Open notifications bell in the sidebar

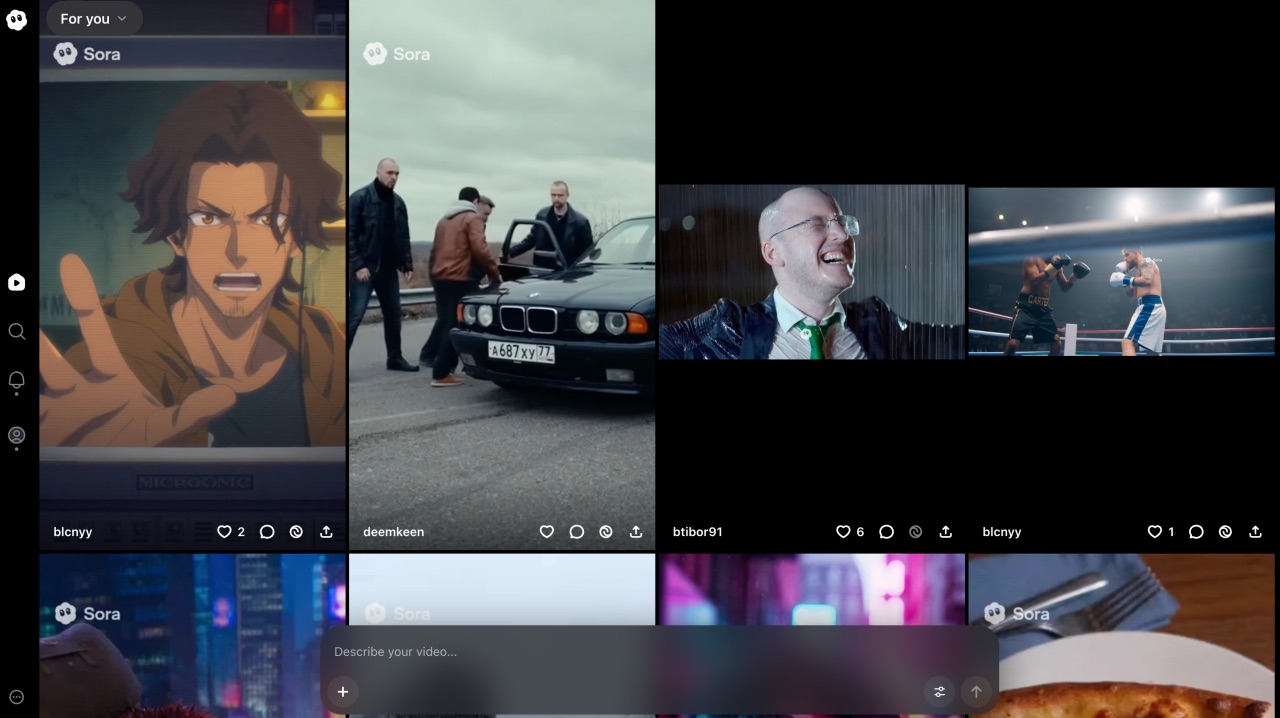(x=16, y=381)
